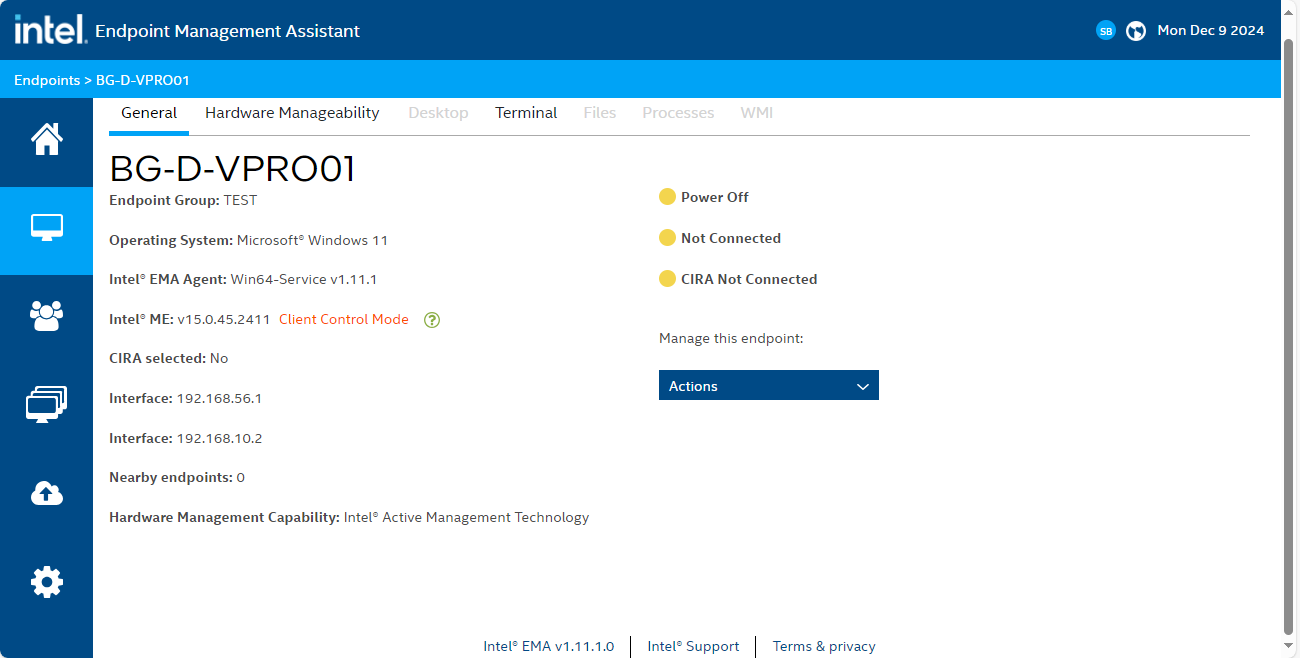The height and width of the screenshot is (658, 1300).
Task: Click the BG-D-VPRO01 endpoint heading
Action: coord(232,168)
